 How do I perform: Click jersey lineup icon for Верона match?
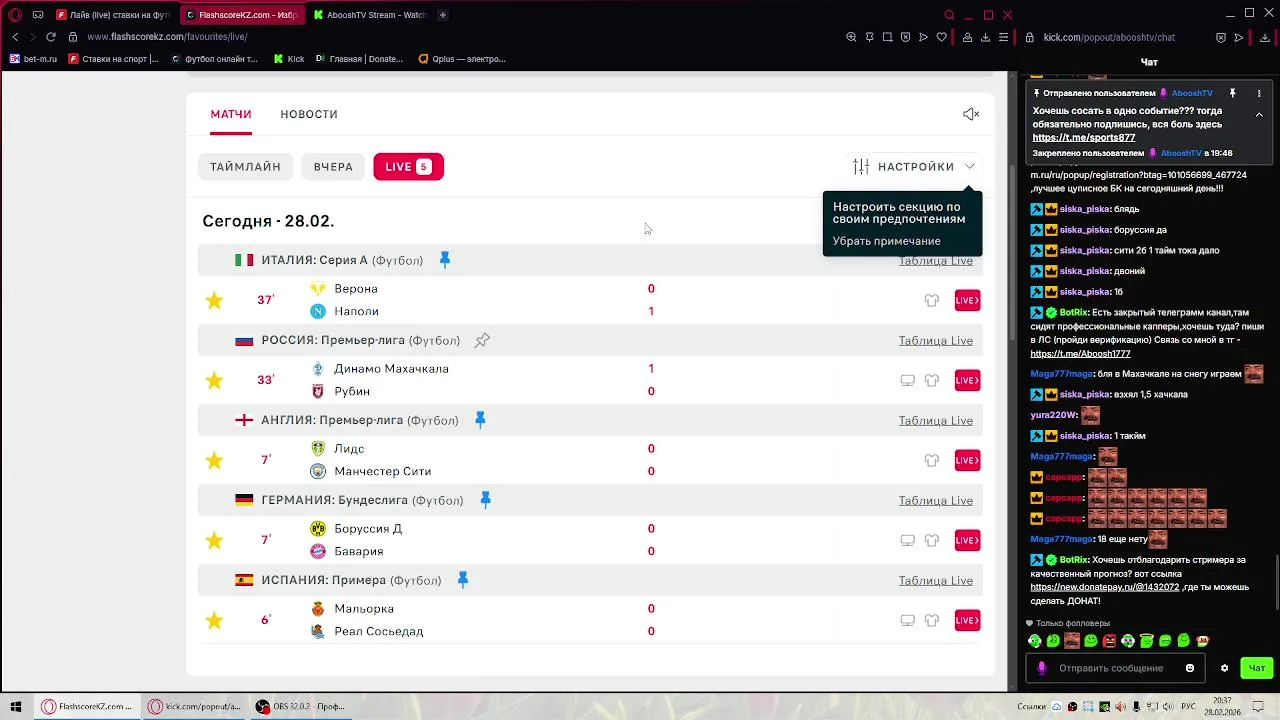(932, 300)
